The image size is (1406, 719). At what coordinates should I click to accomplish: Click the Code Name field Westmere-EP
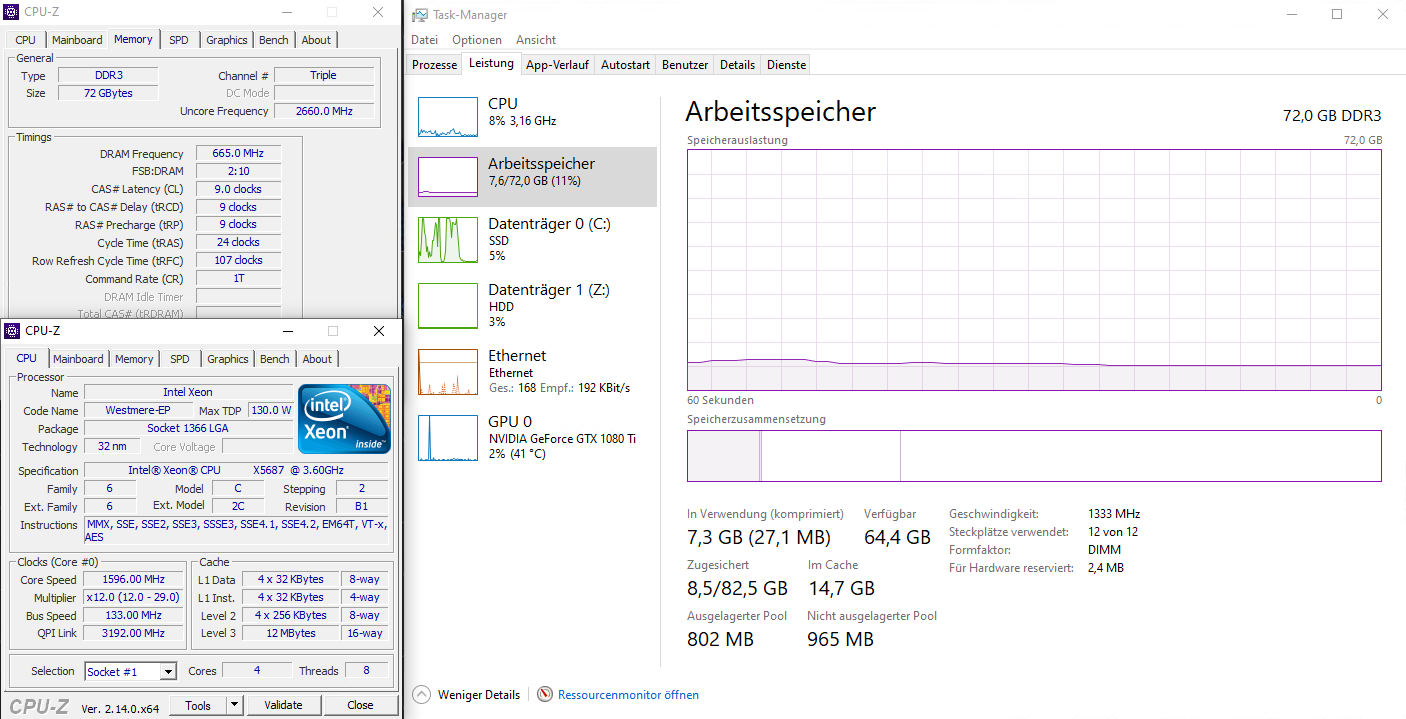point(138,410)
